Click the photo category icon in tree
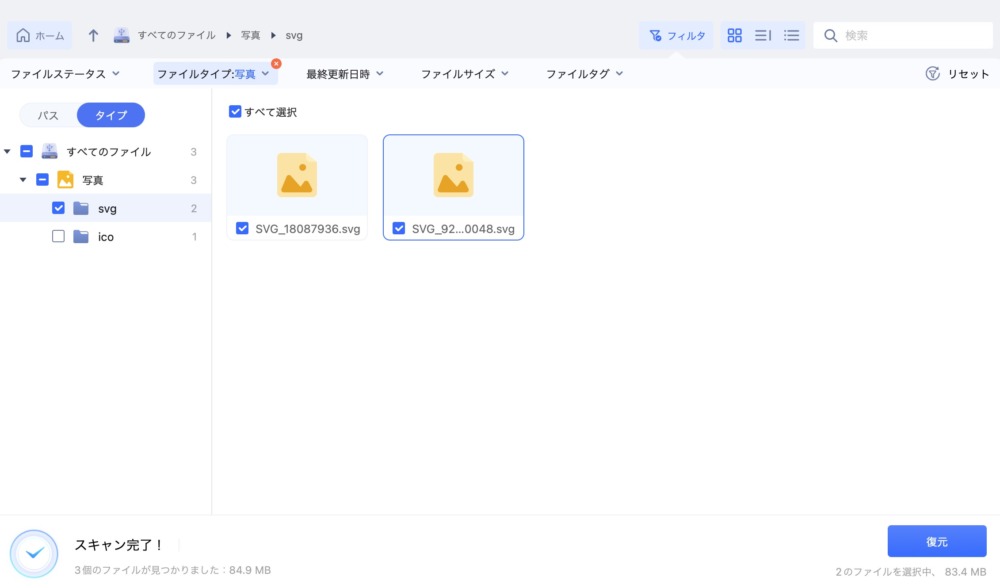1000x588 pixels. click(x=65, y=180)
